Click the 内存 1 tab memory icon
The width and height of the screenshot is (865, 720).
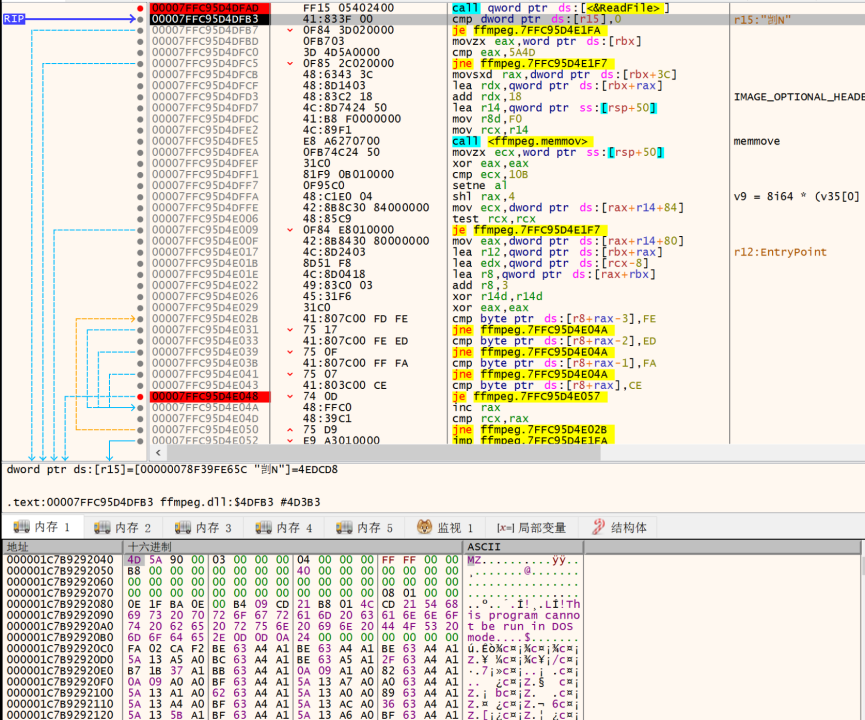point(21,527)
